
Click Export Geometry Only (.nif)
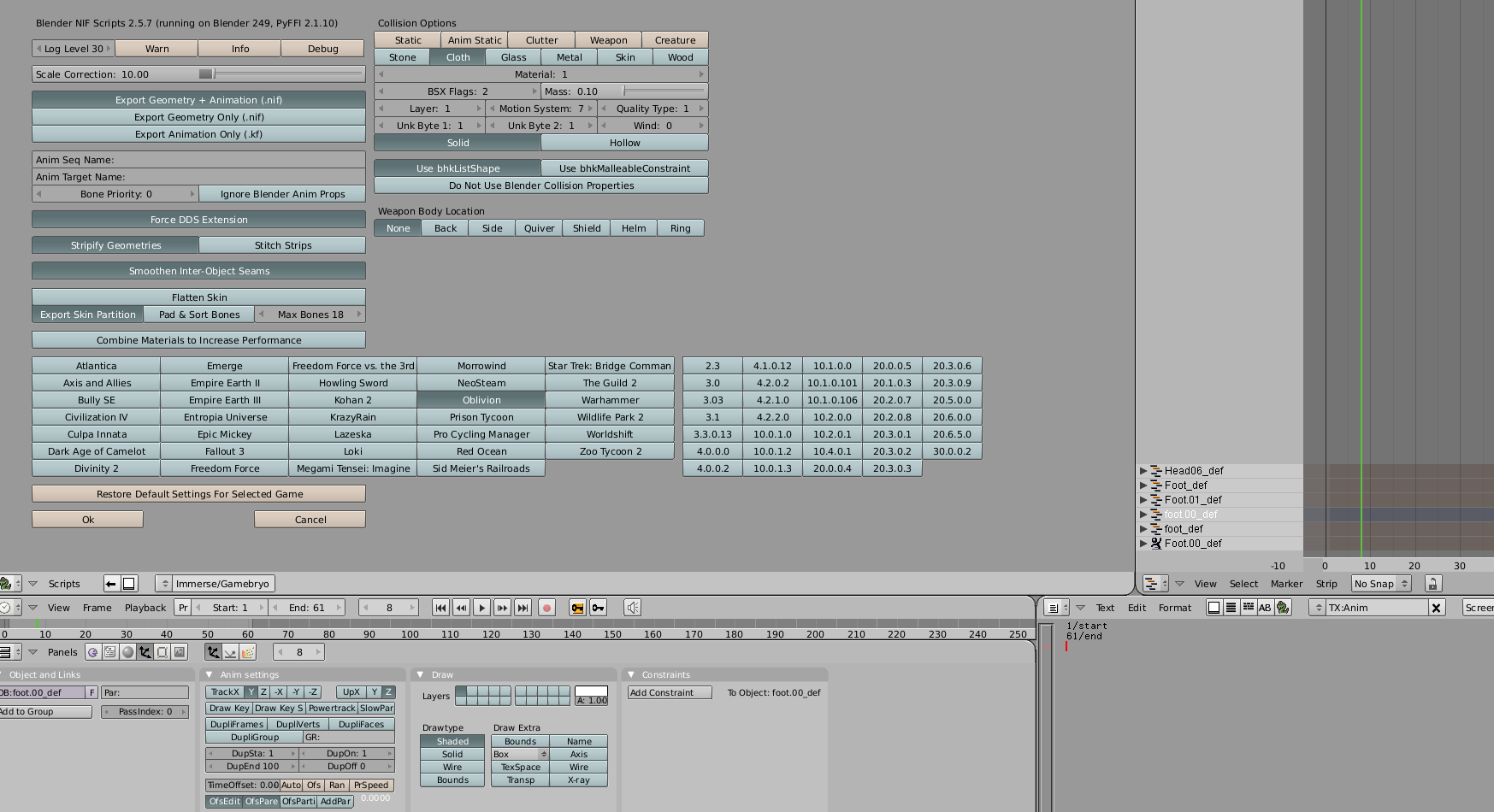(x=198, y=117)
